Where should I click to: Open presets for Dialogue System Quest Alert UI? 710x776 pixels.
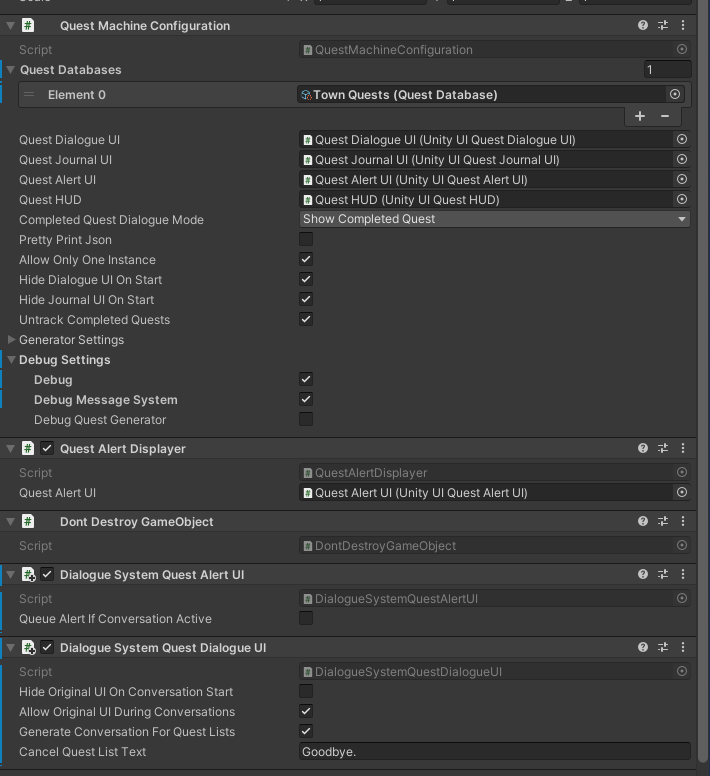[x=663, y=574]
